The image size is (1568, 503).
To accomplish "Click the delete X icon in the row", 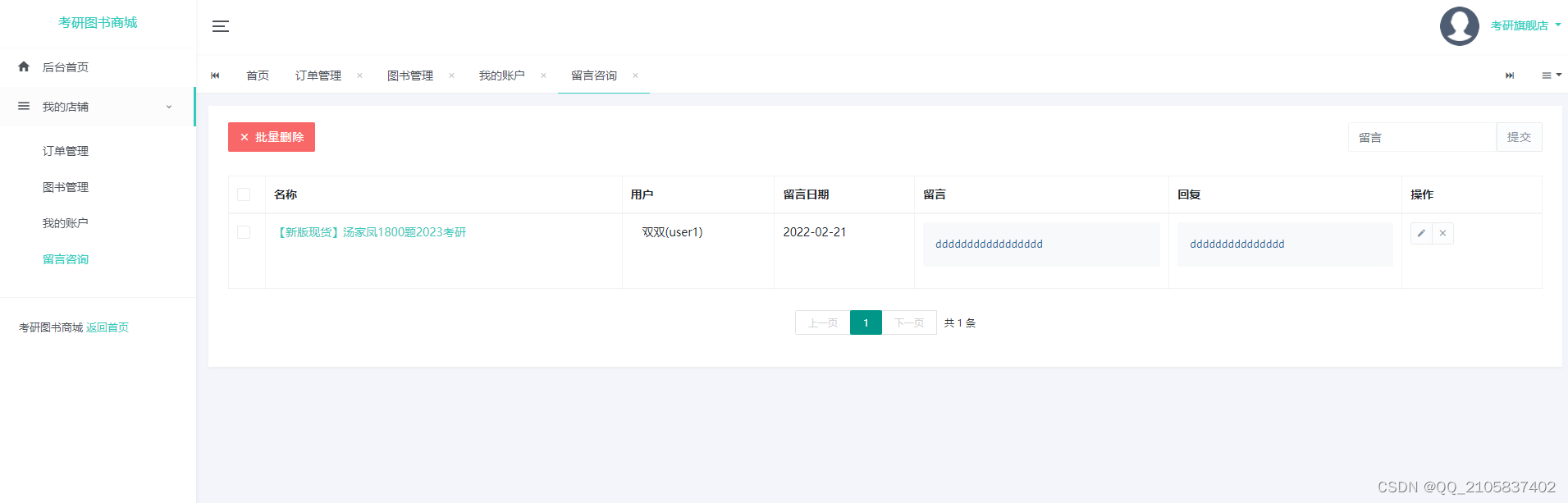I will pyautogui.click(x=1442, y=233).
